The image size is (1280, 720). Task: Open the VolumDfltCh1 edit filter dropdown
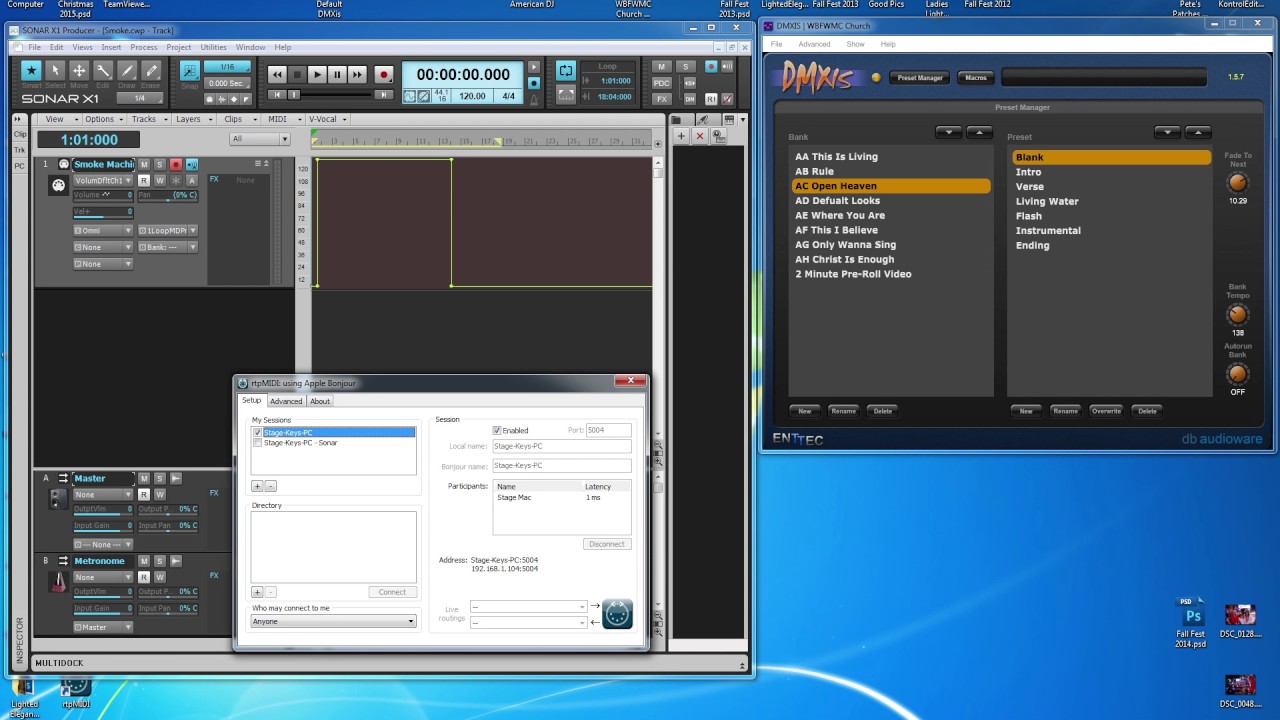pos(103,181)
